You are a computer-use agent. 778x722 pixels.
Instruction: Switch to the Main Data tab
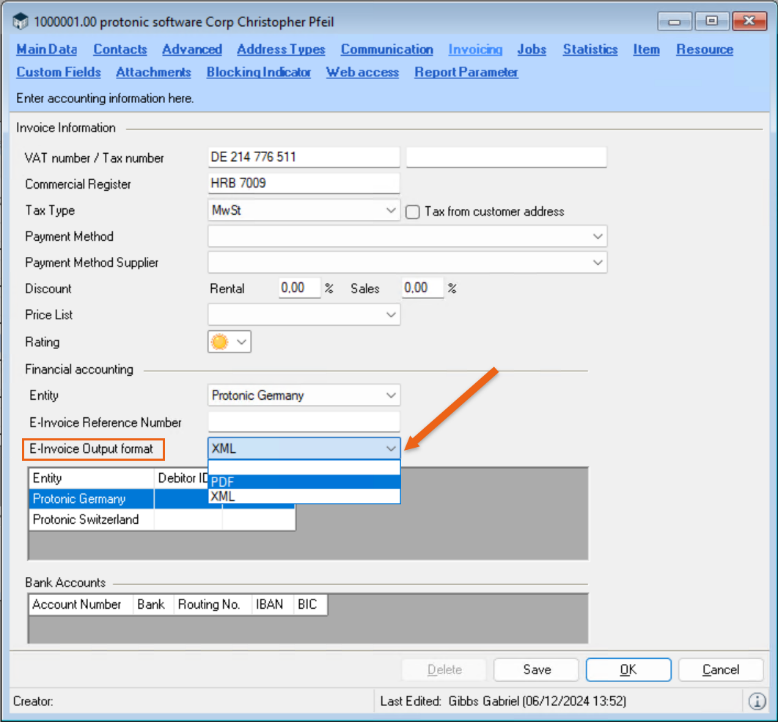tap(47, 49)
